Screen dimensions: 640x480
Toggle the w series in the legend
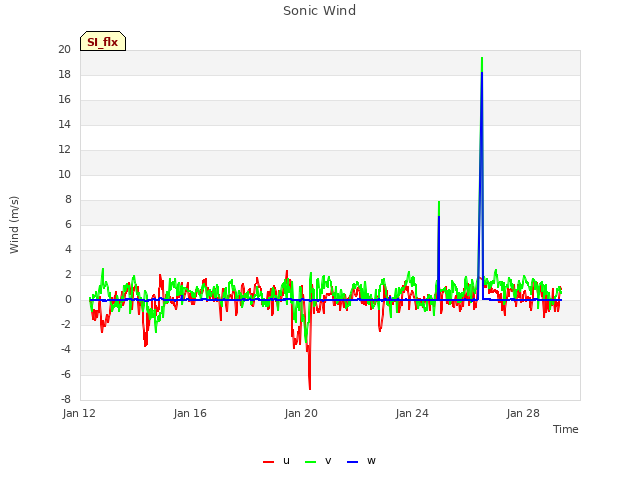click(x=361, y=461)
